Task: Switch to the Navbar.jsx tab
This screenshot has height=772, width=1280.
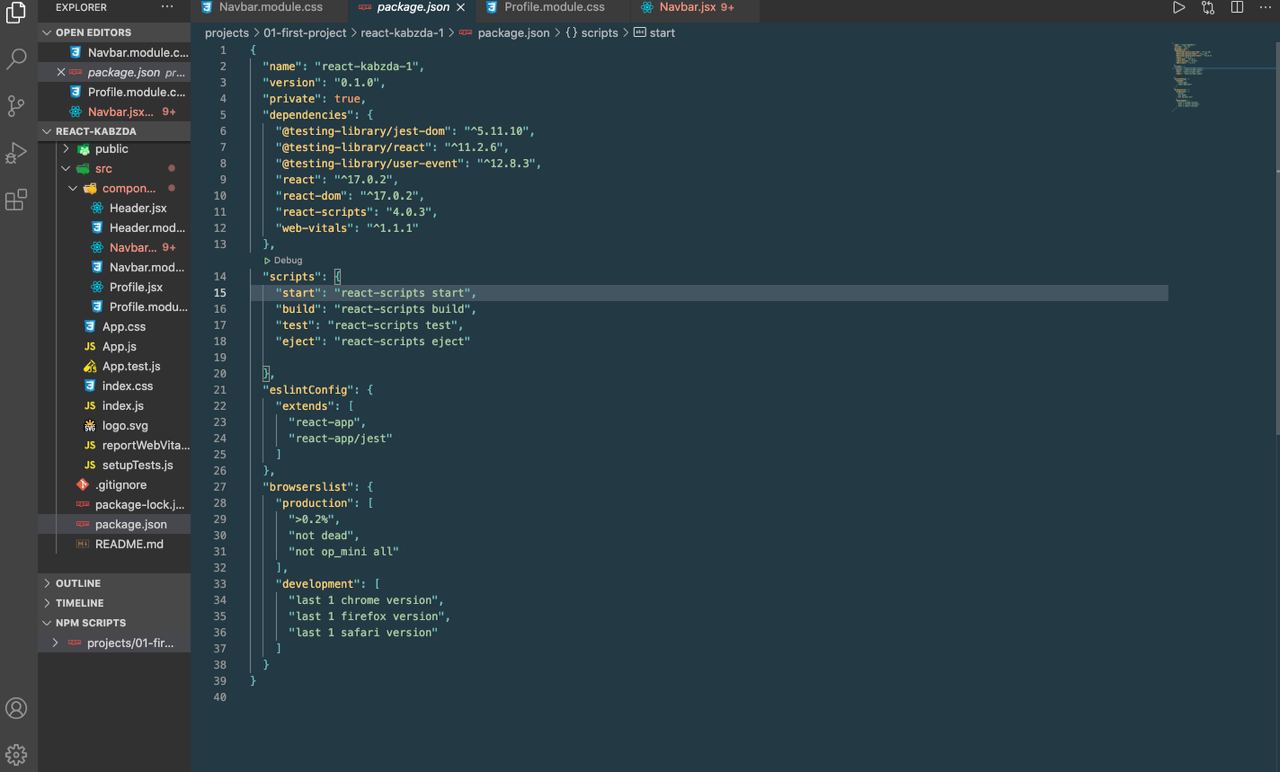Action: pos(687,8)
